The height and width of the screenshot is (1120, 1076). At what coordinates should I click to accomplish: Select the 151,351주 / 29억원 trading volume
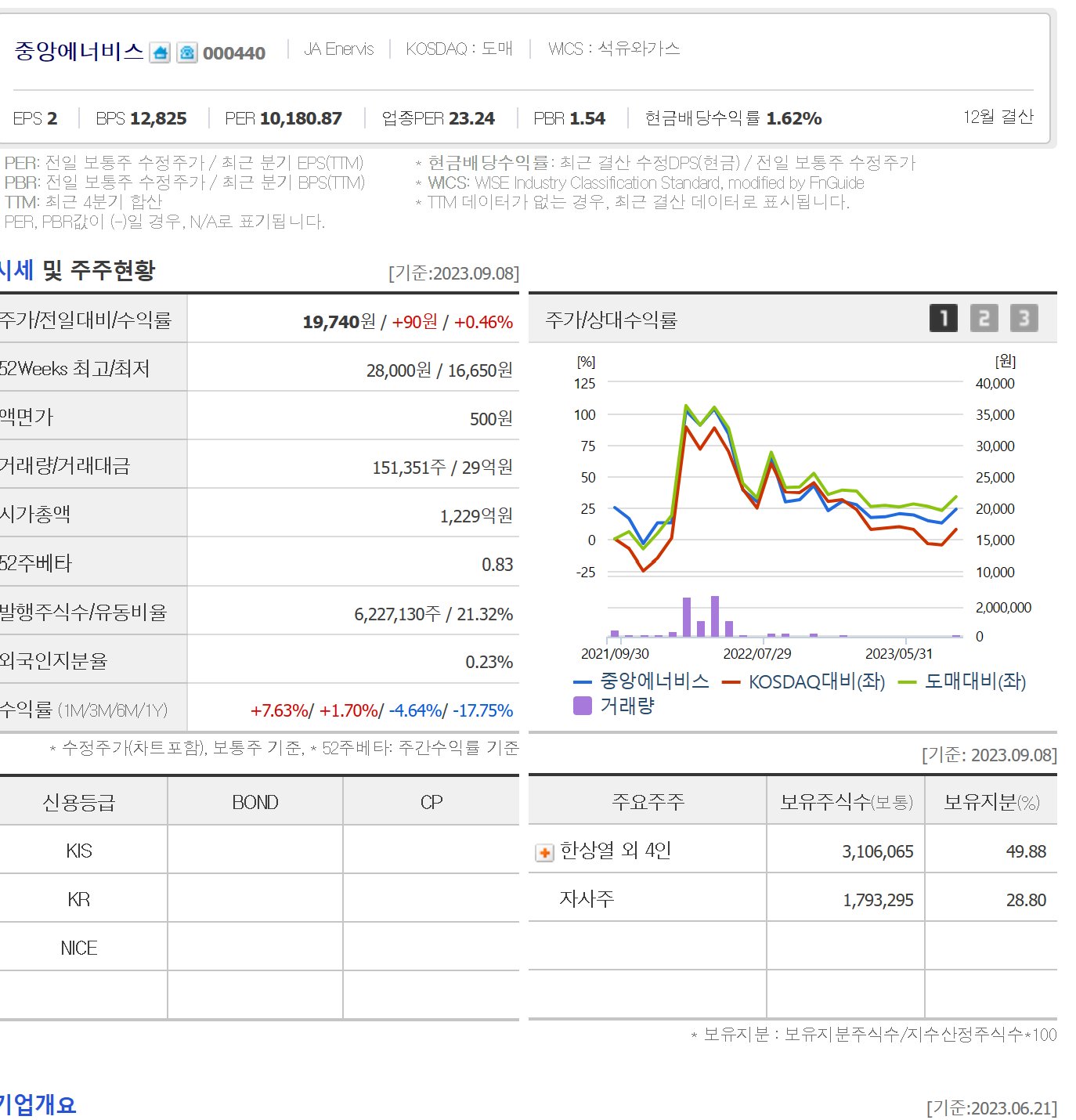point(442,468)
